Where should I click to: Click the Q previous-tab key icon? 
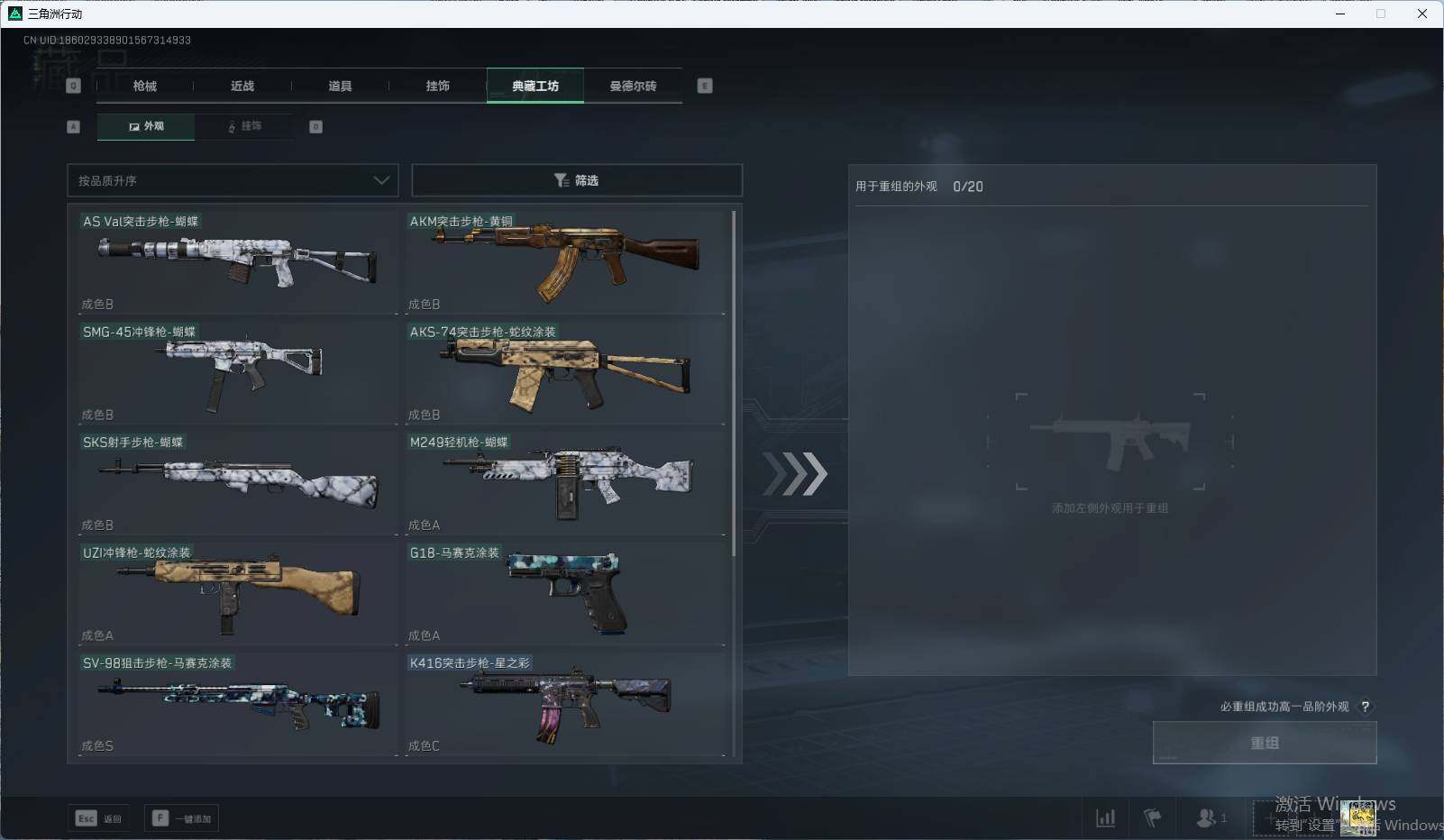pyautogui.click(x=74, y=86)
